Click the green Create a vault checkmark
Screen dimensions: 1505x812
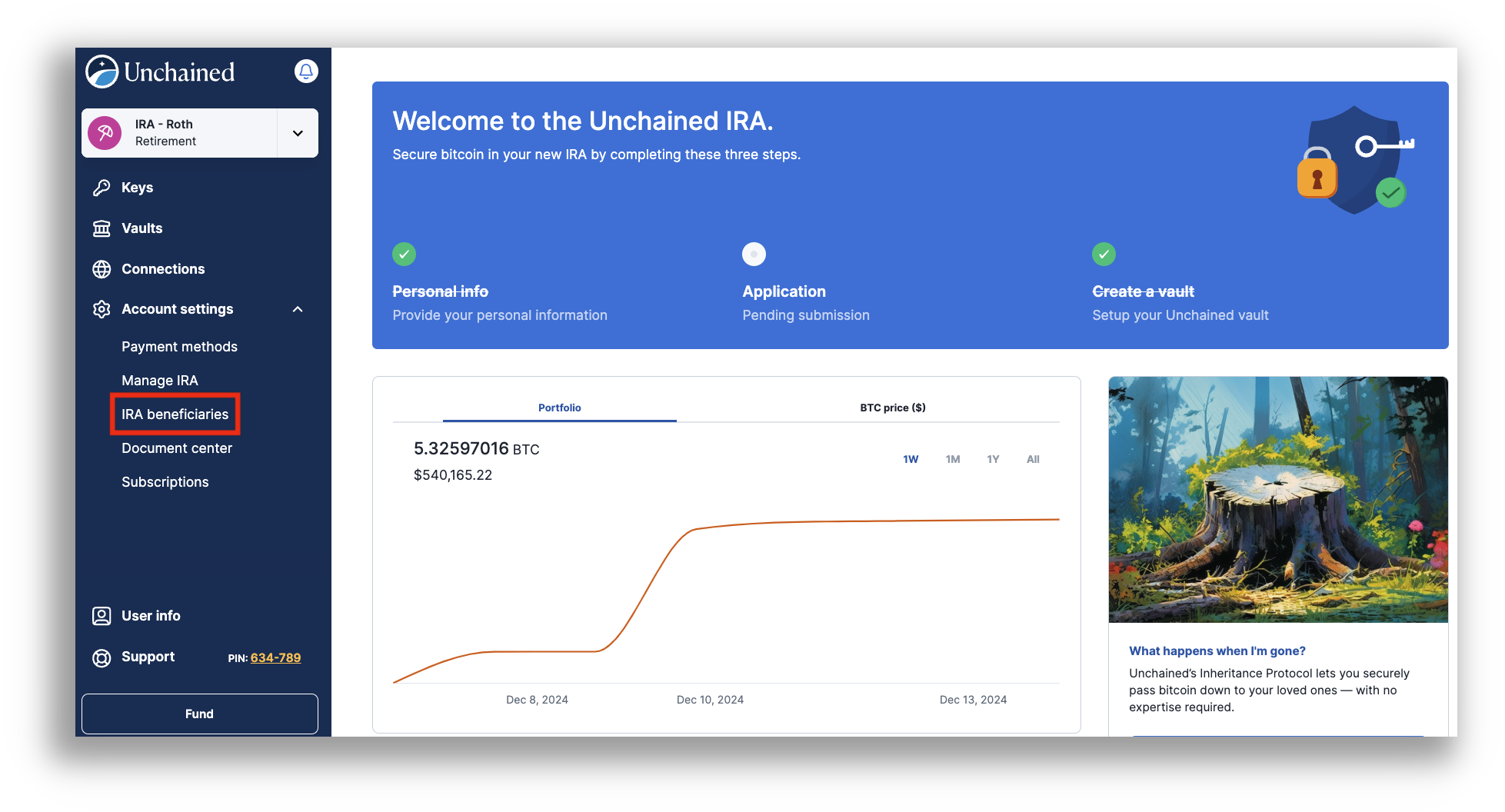(1104, 254)
